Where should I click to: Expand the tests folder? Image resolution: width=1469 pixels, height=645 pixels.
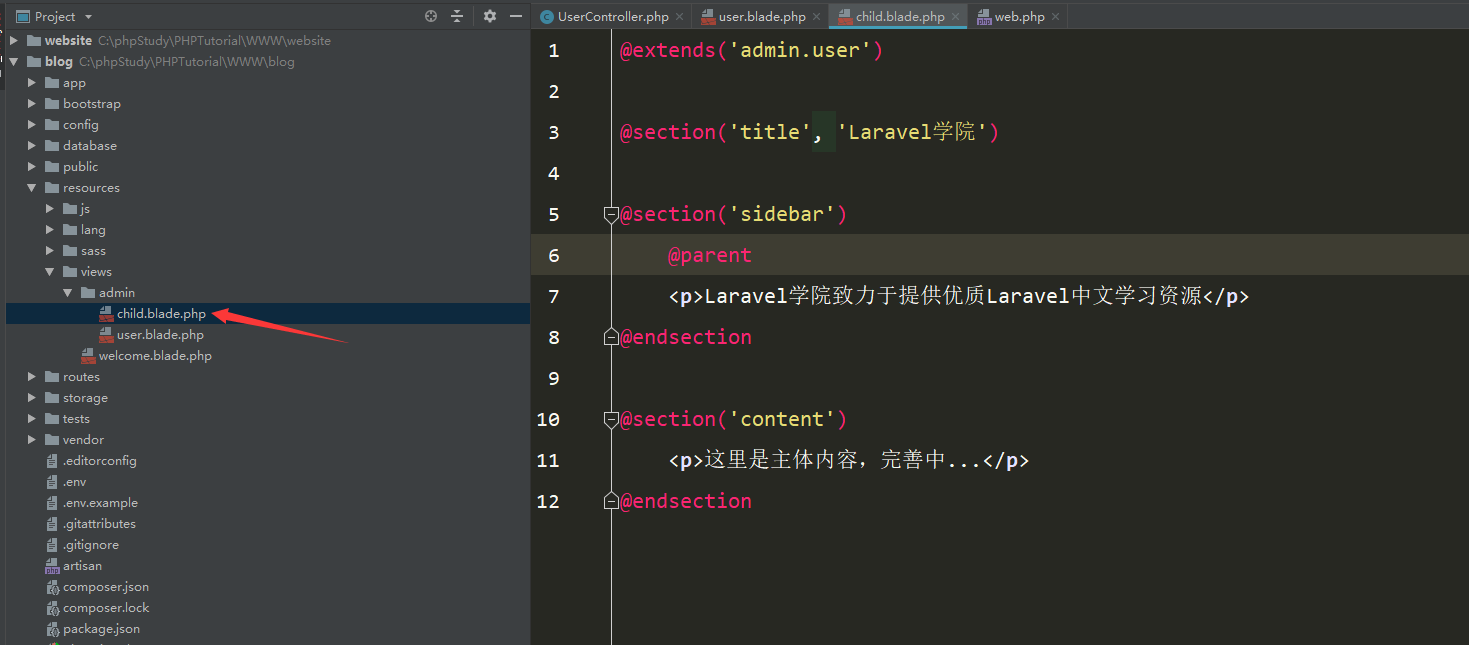32,419
